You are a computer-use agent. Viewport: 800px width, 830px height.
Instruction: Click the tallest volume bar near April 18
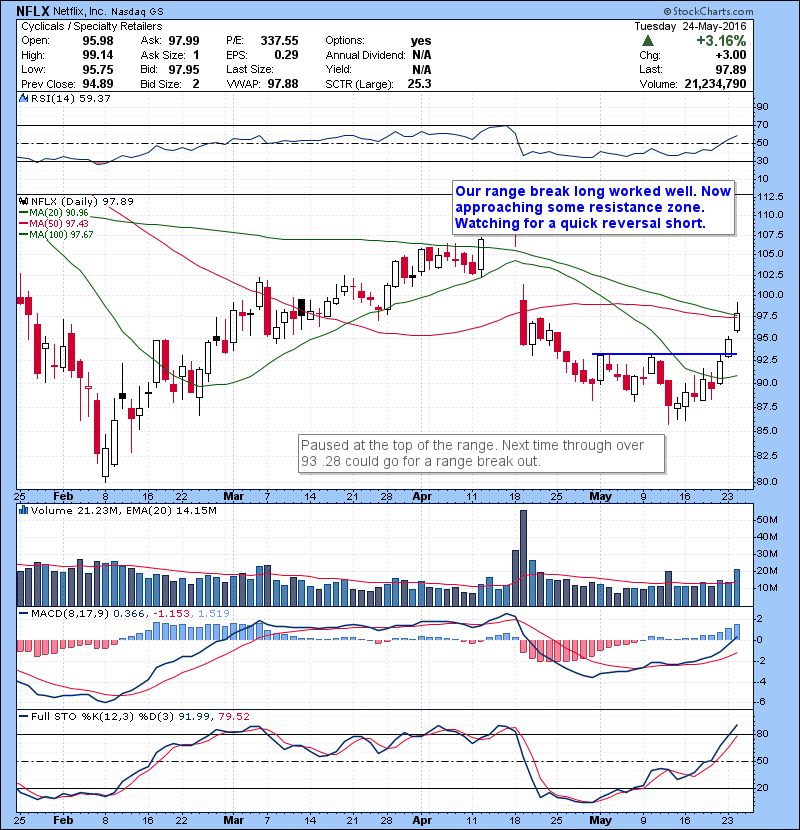click(523, 558)
